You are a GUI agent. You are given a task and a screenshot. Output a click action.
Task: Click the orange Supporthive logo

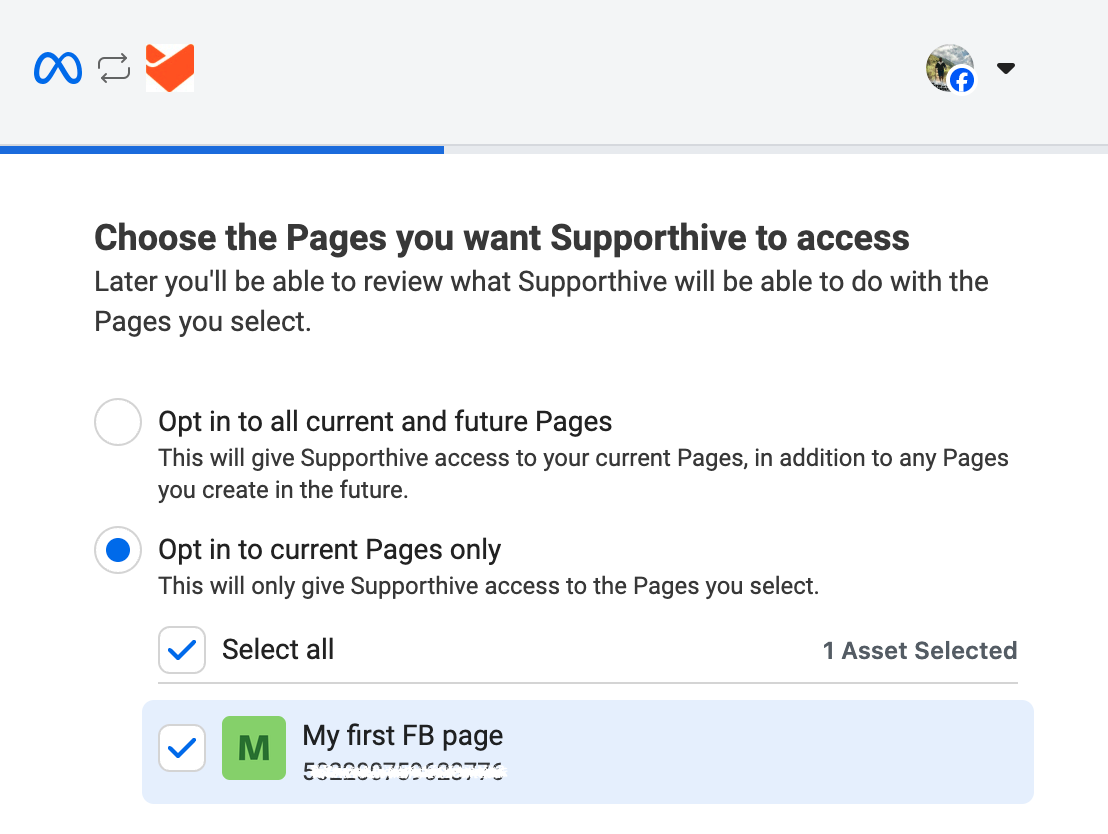pyautogui.click(x=170, y=68)
